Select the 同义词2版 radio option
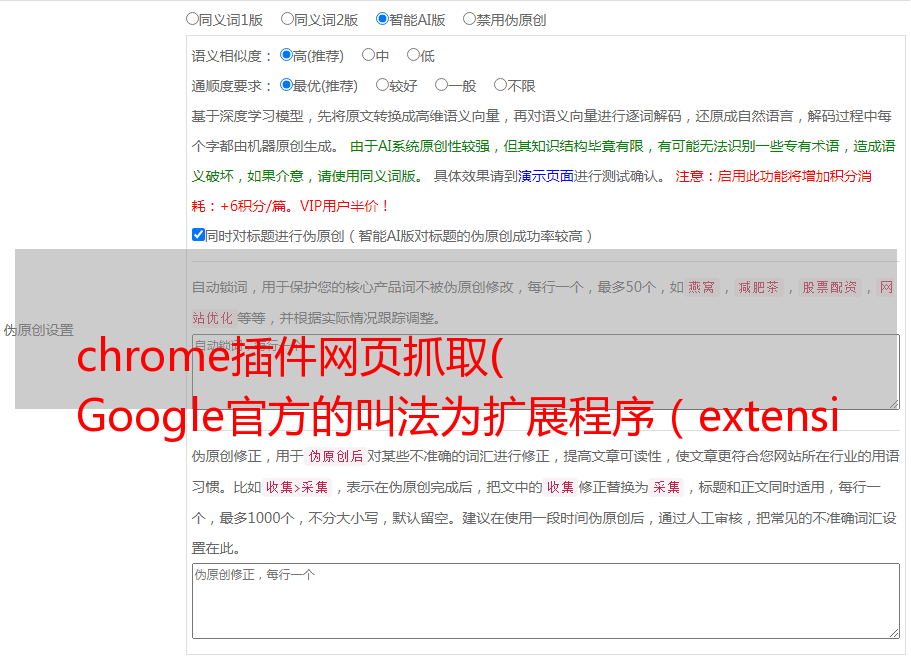The height and width of the screenshot is (658, 911). click(287, 19)
